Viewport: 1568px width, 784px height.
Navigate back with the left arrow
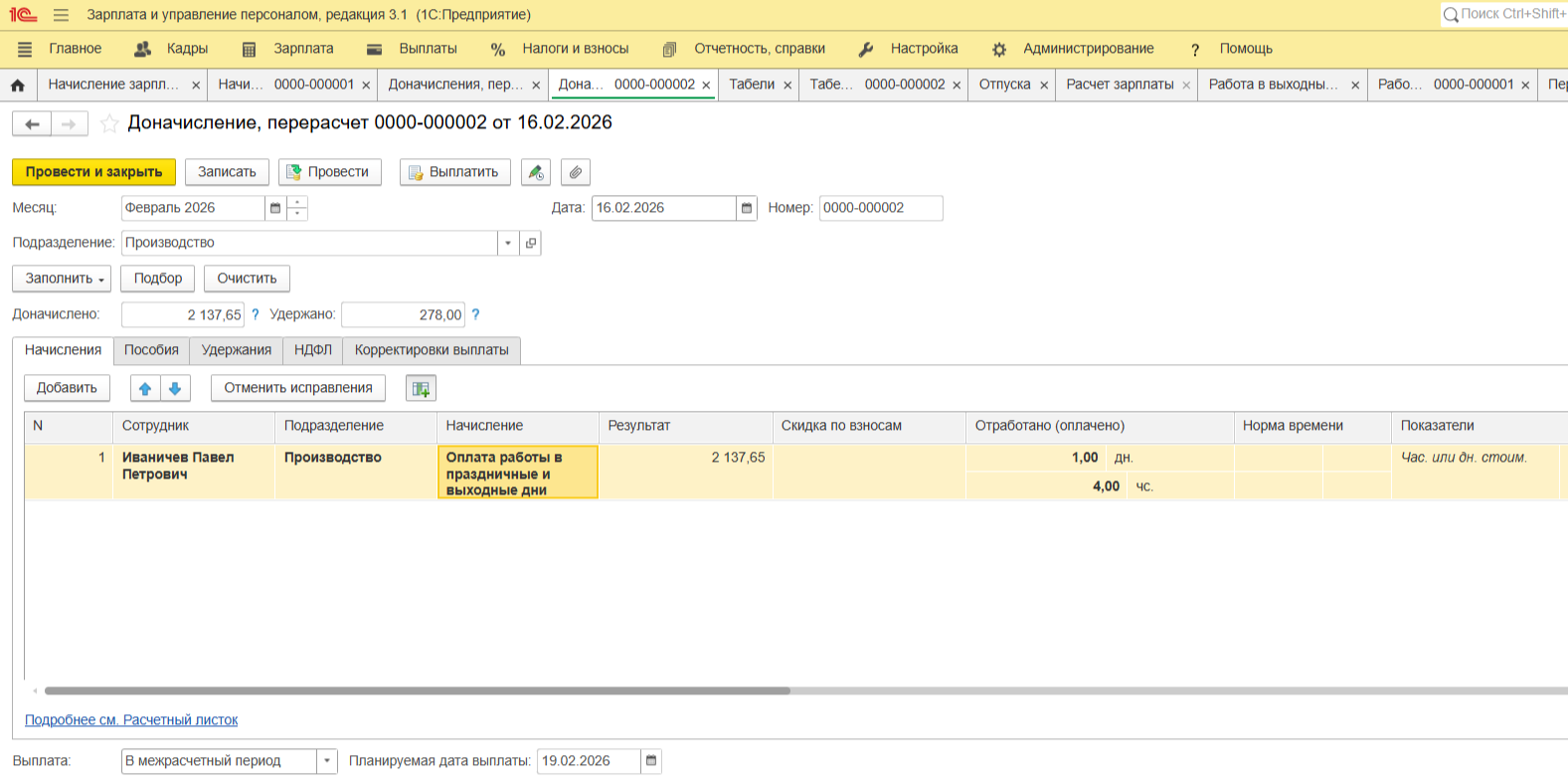tap(32, 124)
